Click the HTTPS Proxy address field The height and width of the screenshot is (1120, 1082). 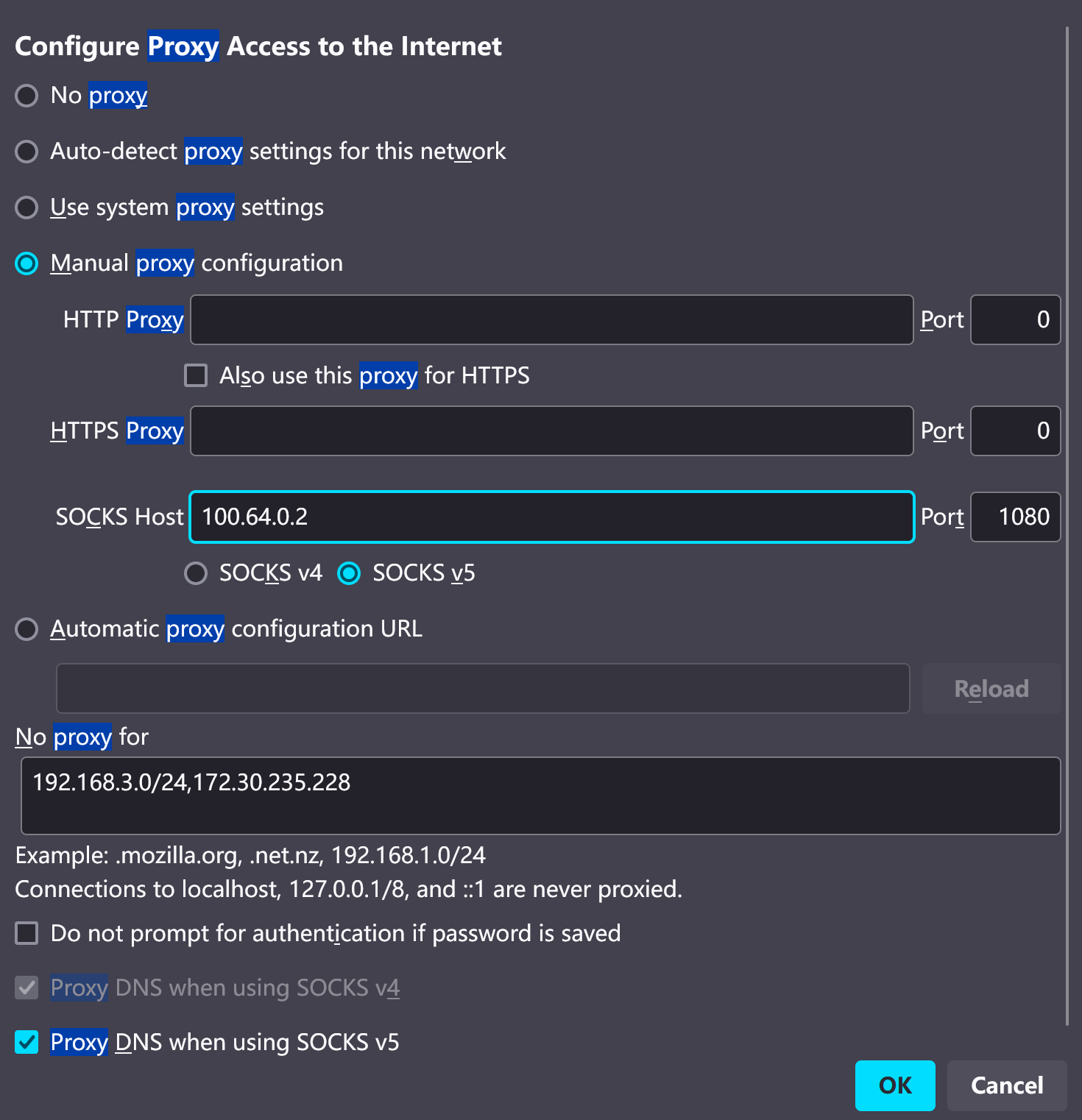[x=551, y=431]
